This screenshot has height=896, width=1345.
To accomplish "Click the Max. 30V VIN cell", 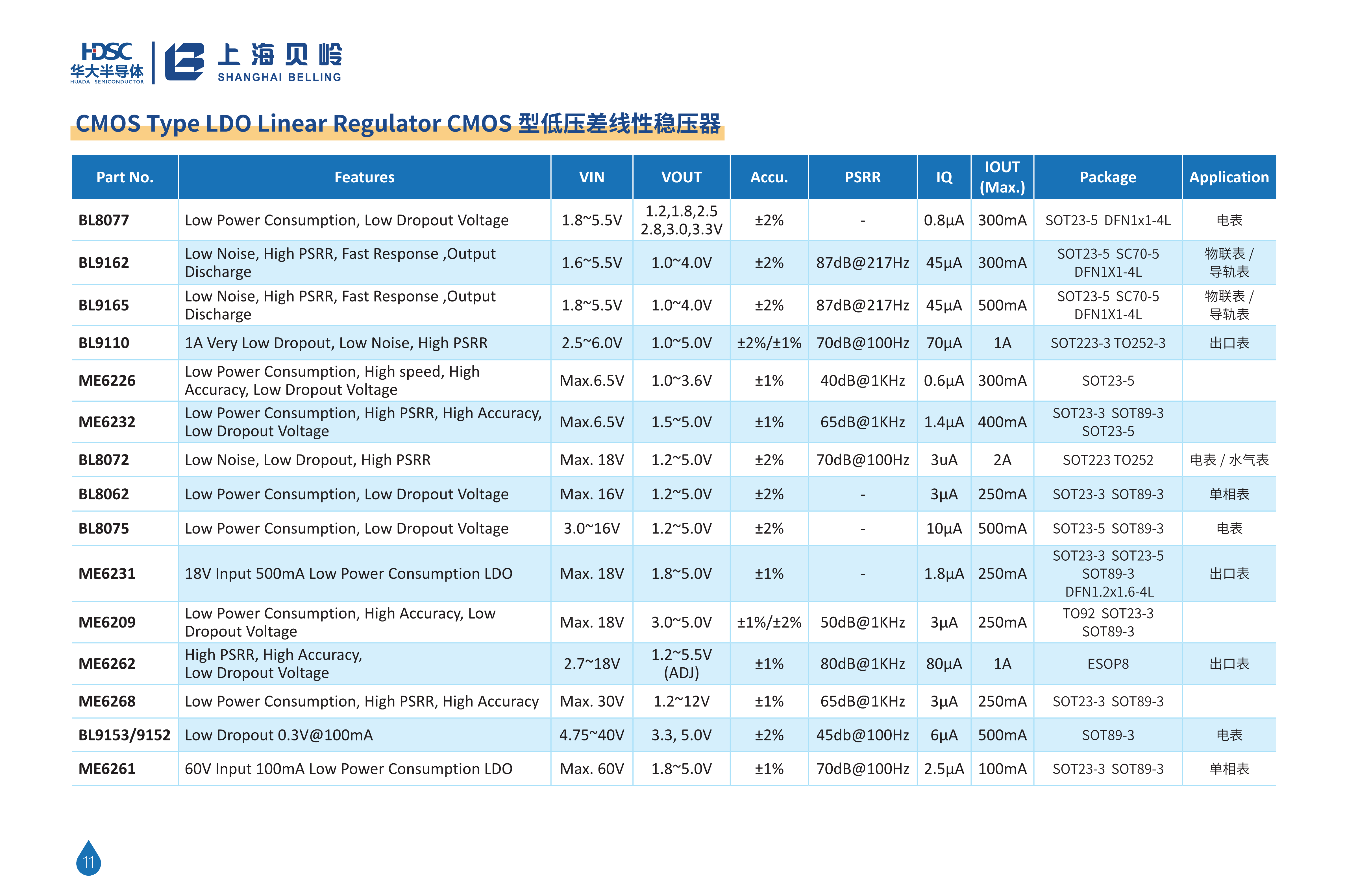I will [592, 701].
